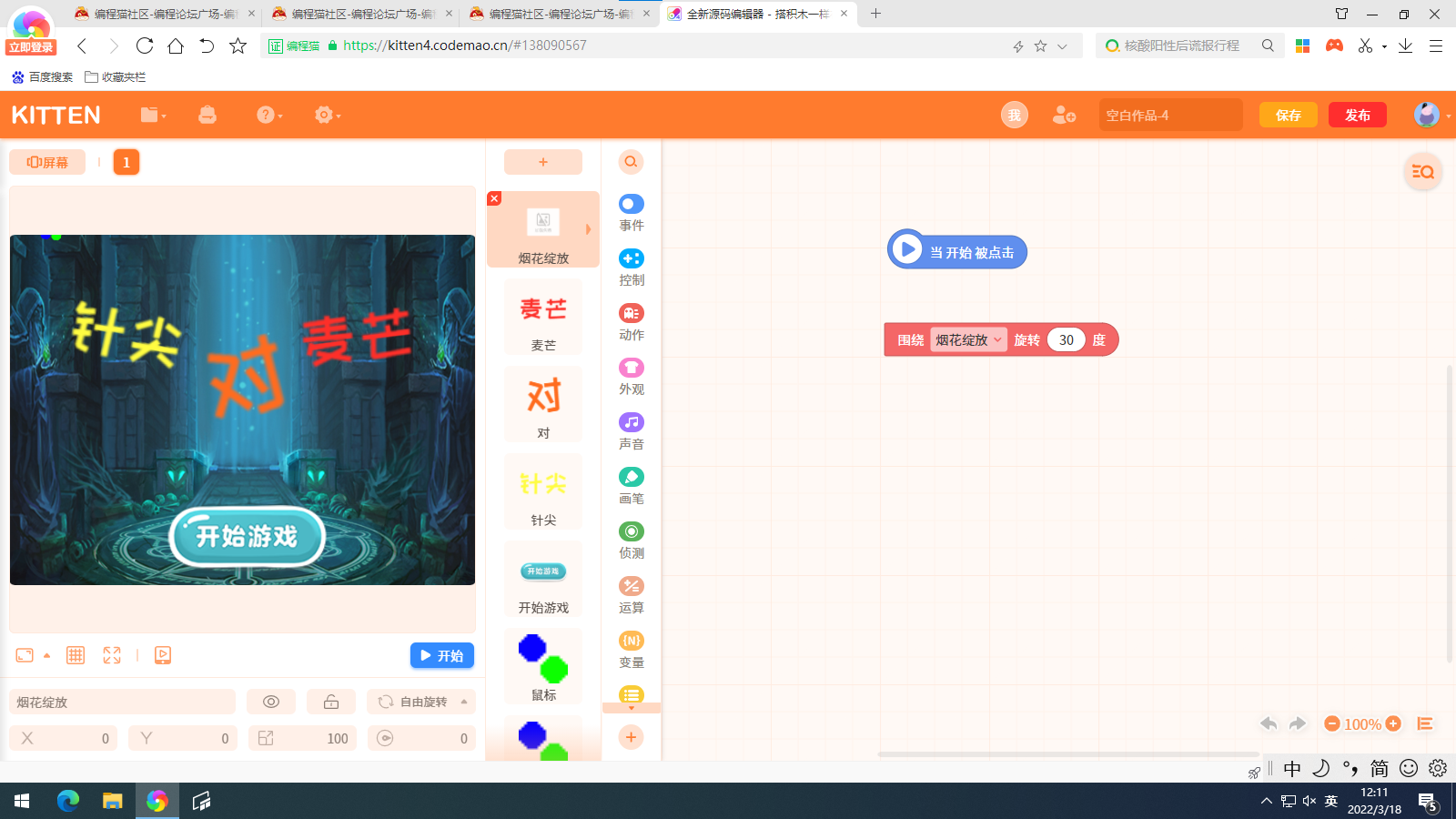Open the Looks (外观) block category

pyautogui.click(x=631, y=377)
